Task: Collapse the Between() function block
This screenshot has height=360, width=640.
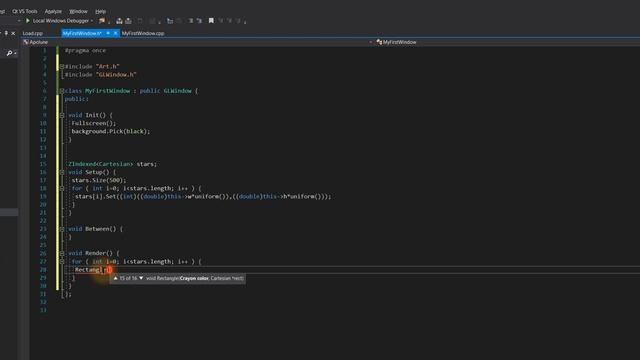Action: click(62, 229)
